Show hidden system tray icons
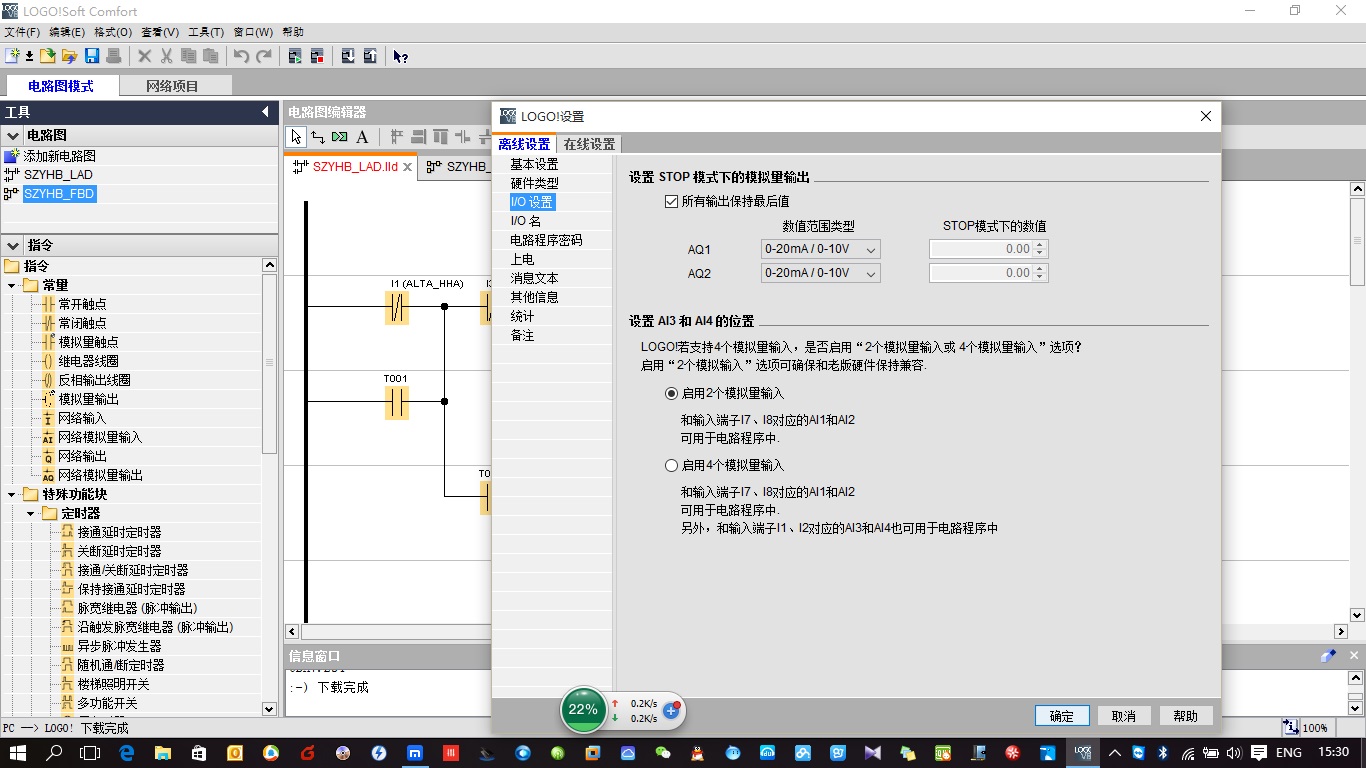Screen dimensions: 1366x768 (1115, 752)
